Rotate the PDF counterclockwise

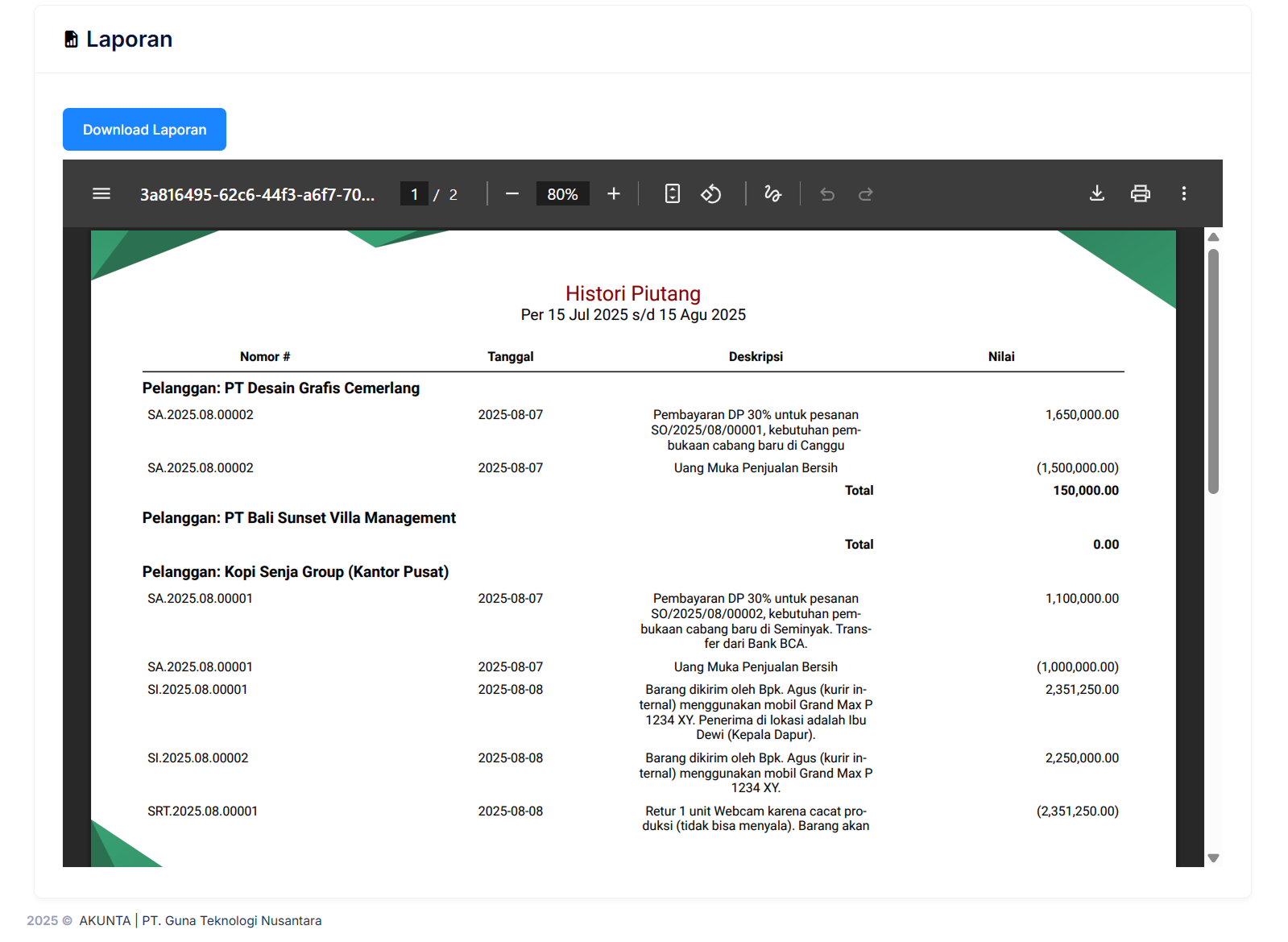(710, 194)
